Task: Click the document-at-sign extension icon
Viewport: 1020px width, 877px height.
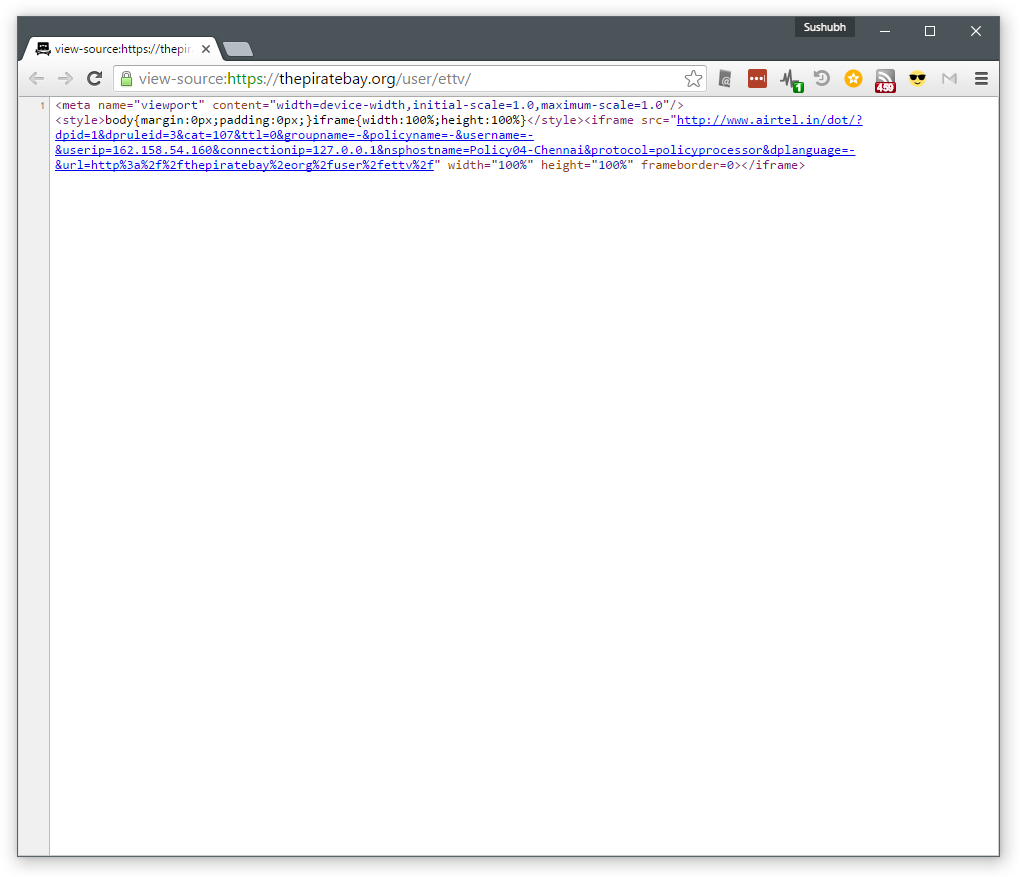Action: [725, 79]
